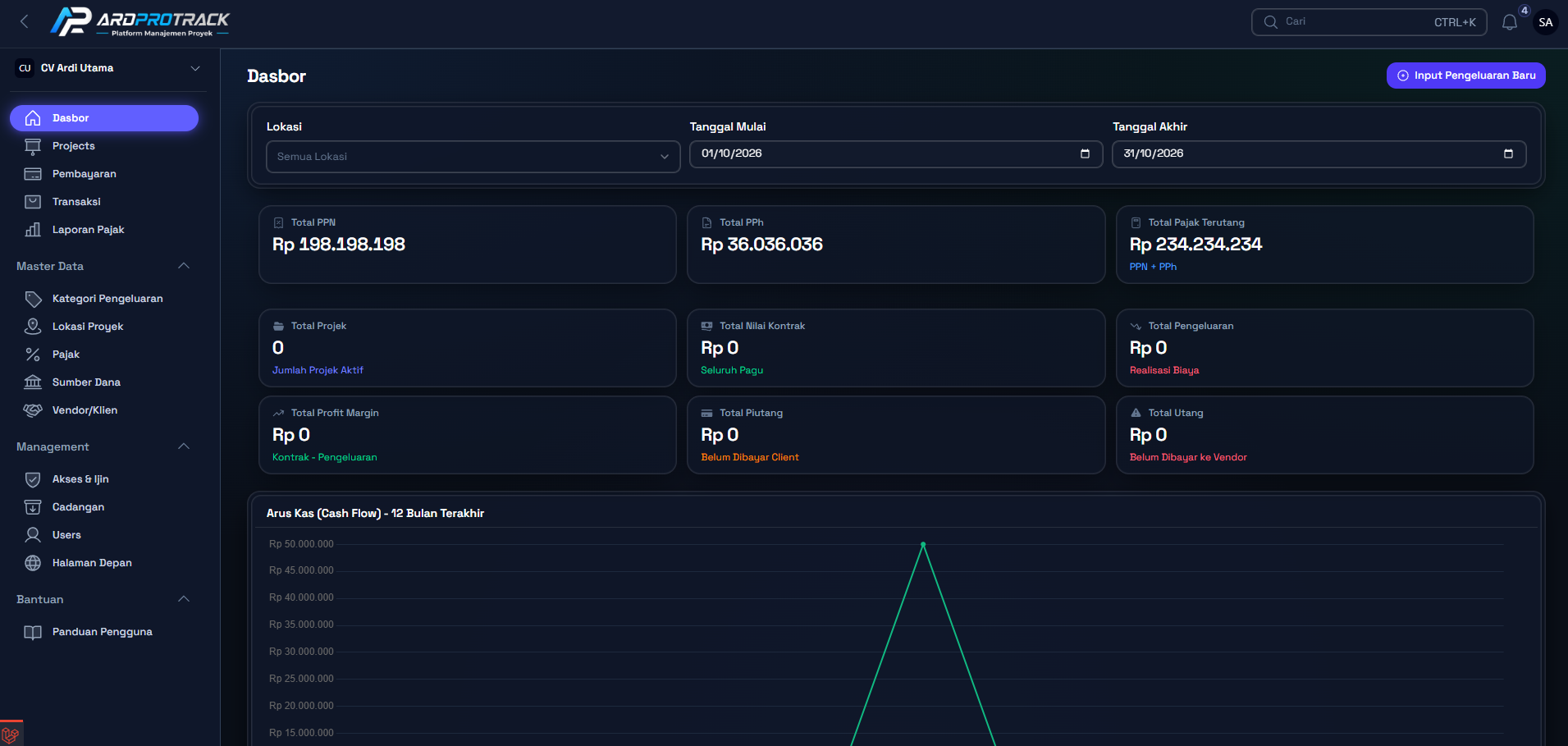Open the notifications bell icon
This screenshot has width=1568, height=746.
click(x=1510, y=22)
